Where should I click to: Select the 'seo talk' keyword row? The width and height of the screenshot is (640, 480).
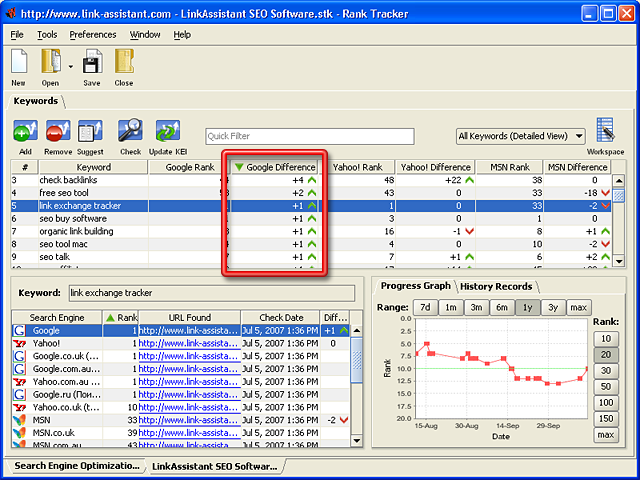311,257
